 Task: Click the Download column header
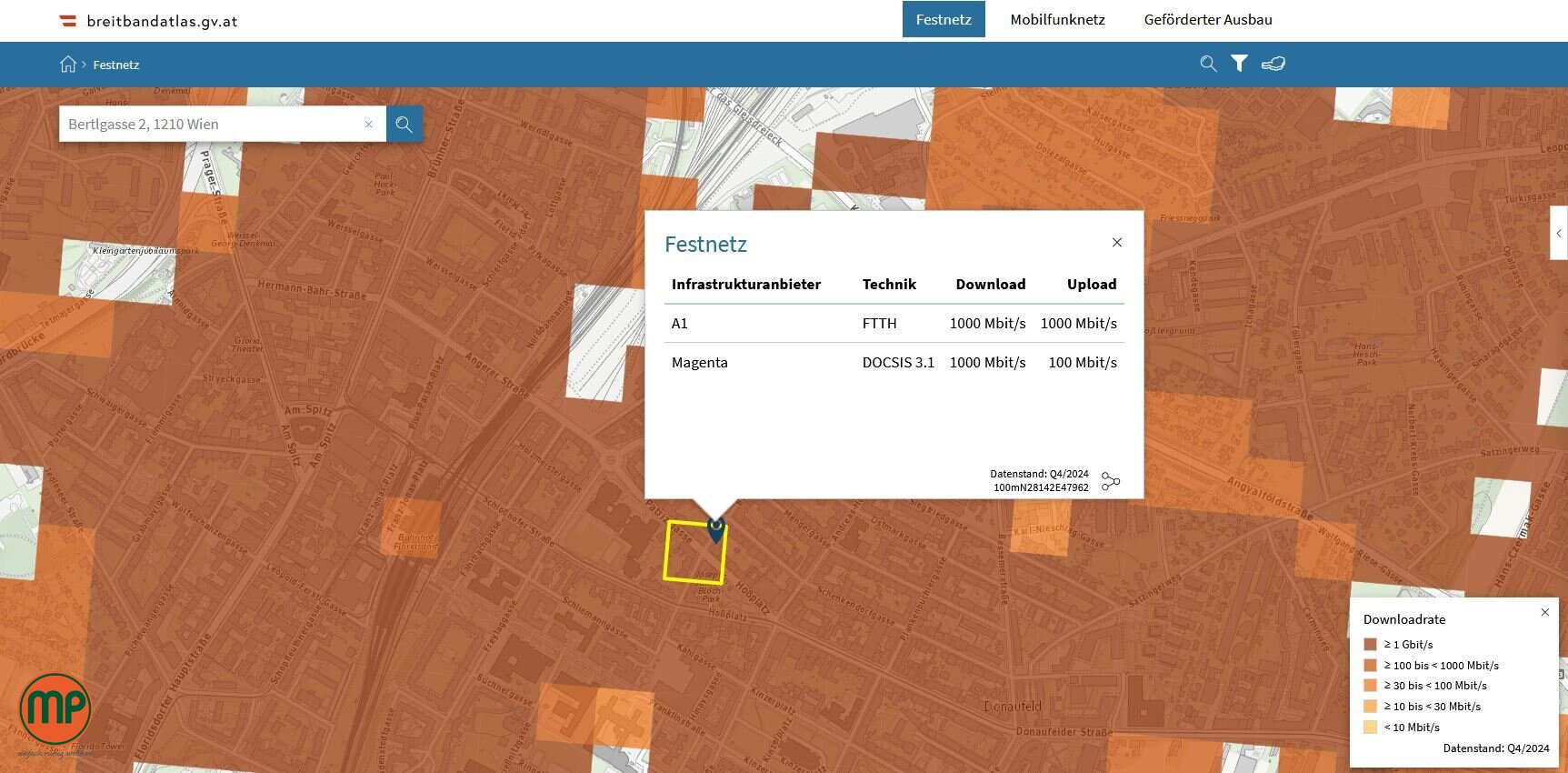[991, 284]
